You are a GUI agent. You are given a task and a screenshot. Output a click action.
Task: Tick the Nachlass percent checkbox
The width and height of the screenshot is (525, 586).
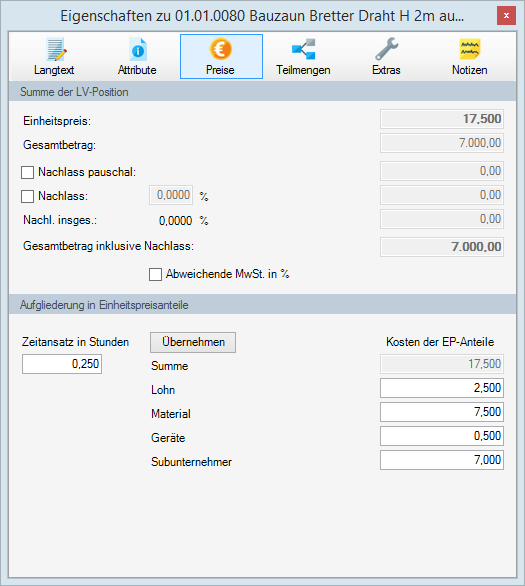(27, 197)
